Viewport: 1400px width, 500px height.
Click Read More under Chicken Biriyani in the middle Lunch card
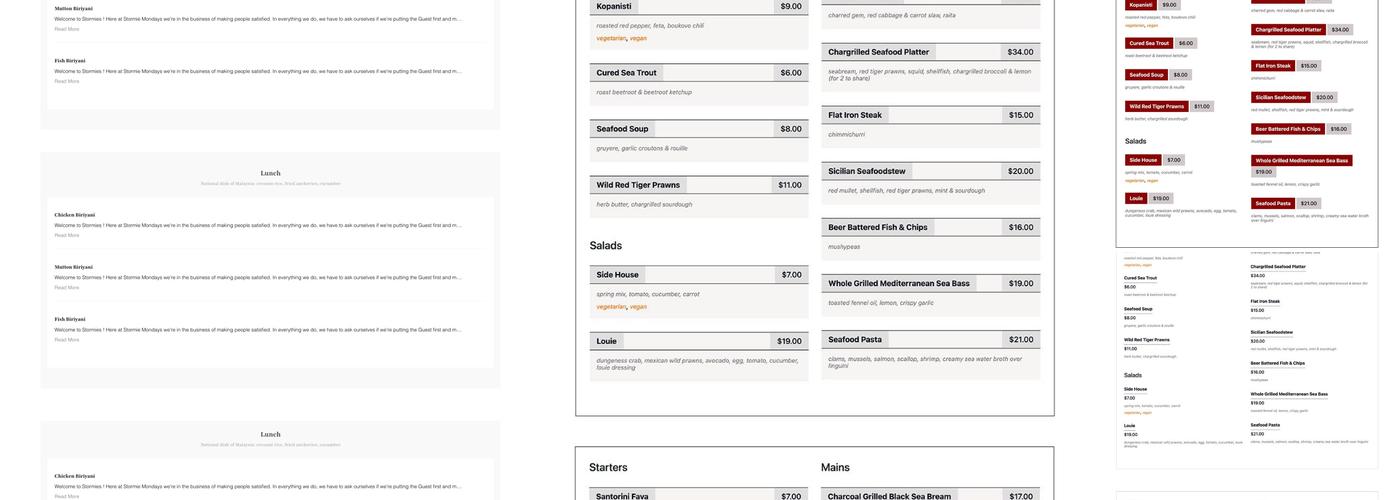[x=66, y=235]
